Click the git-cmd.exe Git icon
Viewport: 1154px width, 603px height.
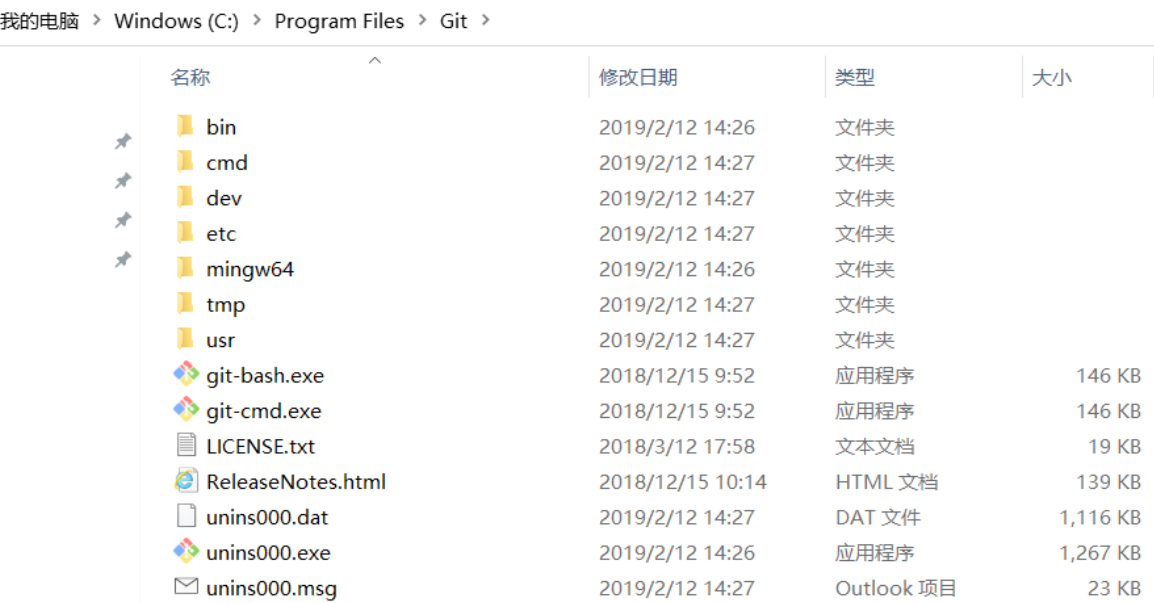click(186, 409)
